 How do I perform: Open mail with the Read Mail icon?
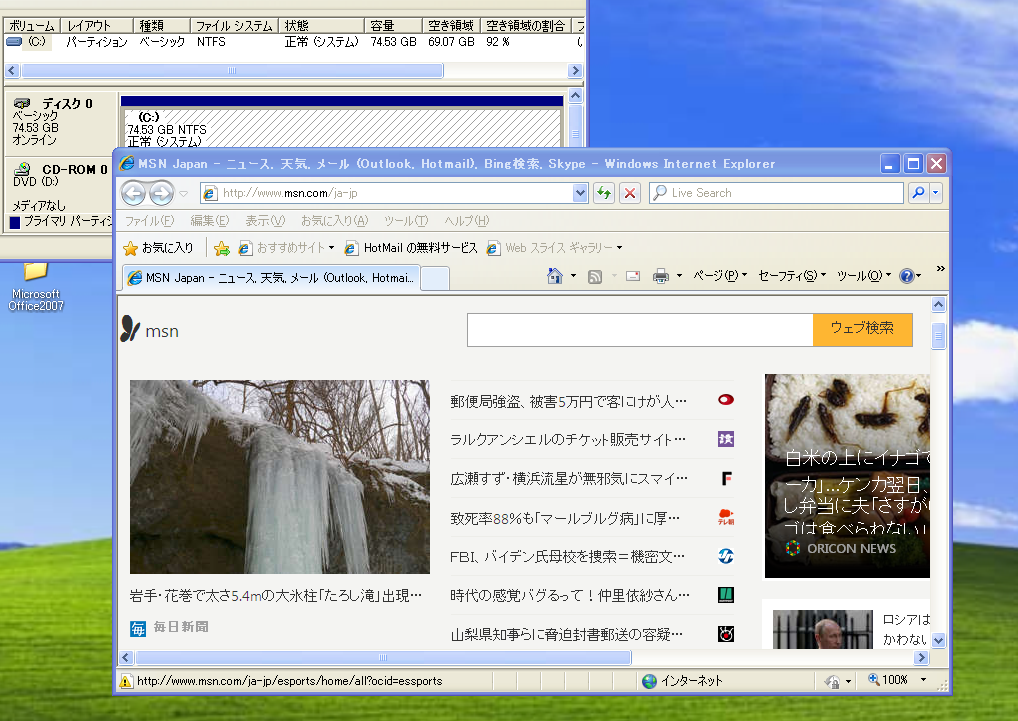632,277
